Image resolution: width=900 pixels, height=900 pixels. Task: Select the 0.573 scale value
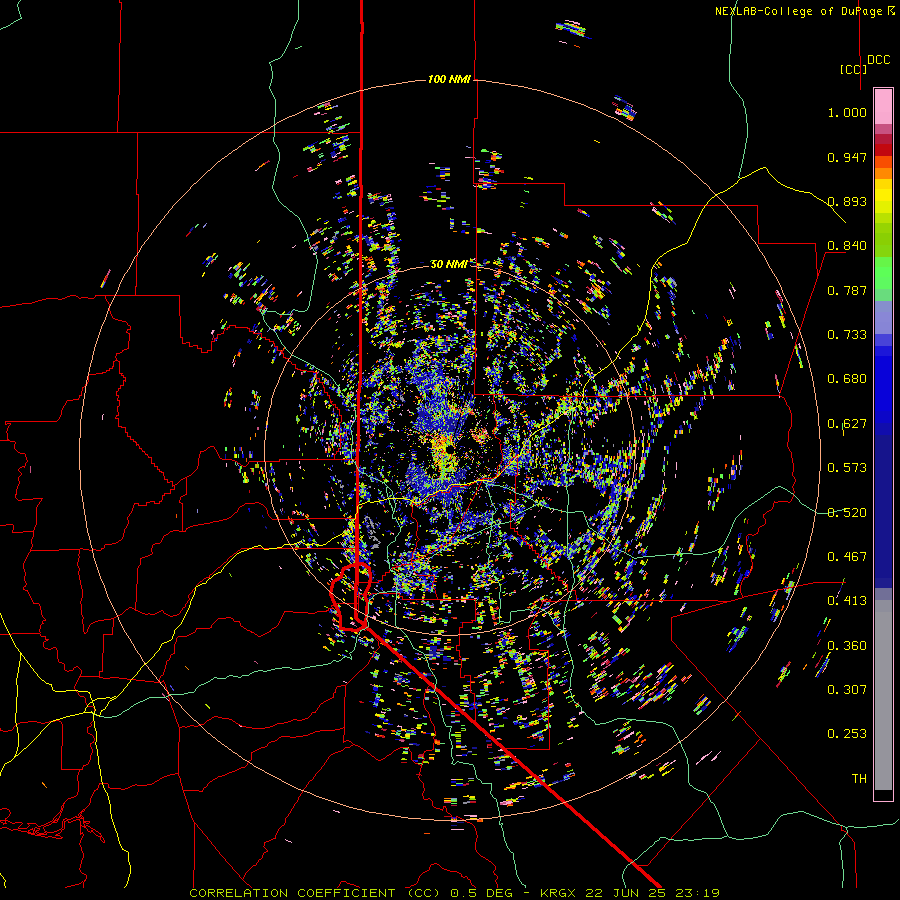[x=847, y=468]
